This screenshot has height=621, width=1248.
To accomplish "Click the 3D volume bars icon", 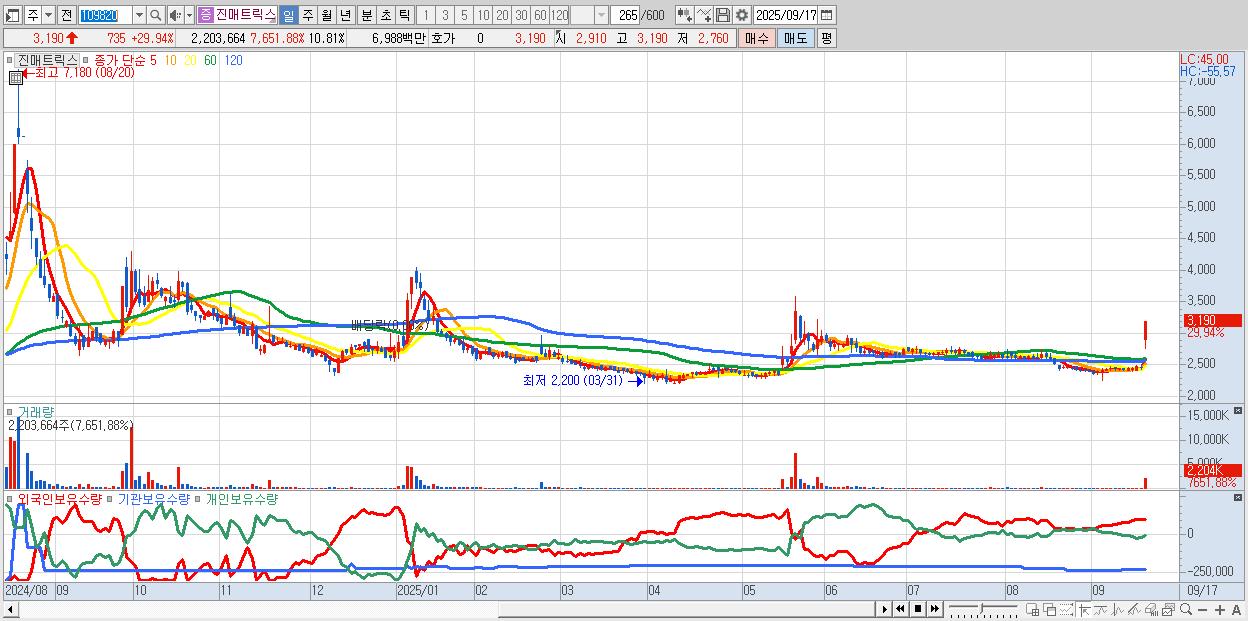I will pos(1151,609).
